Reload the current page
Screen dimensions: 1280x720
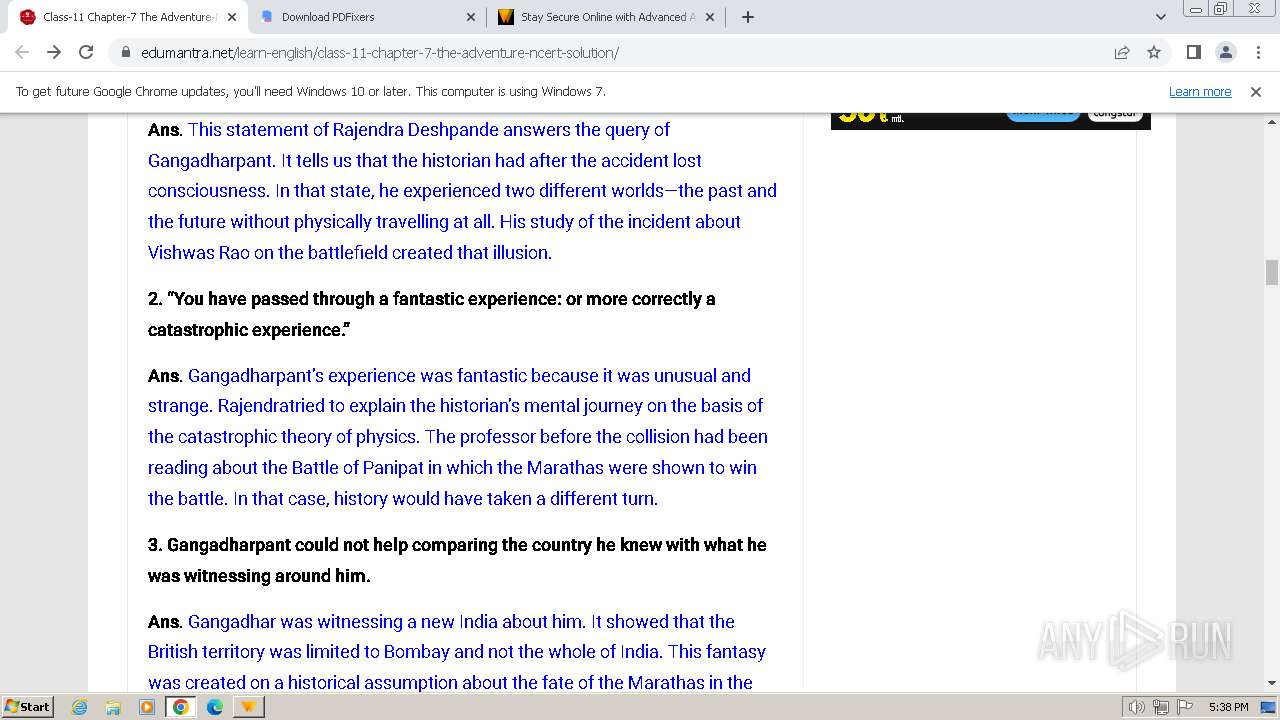[x=86, y=52]
